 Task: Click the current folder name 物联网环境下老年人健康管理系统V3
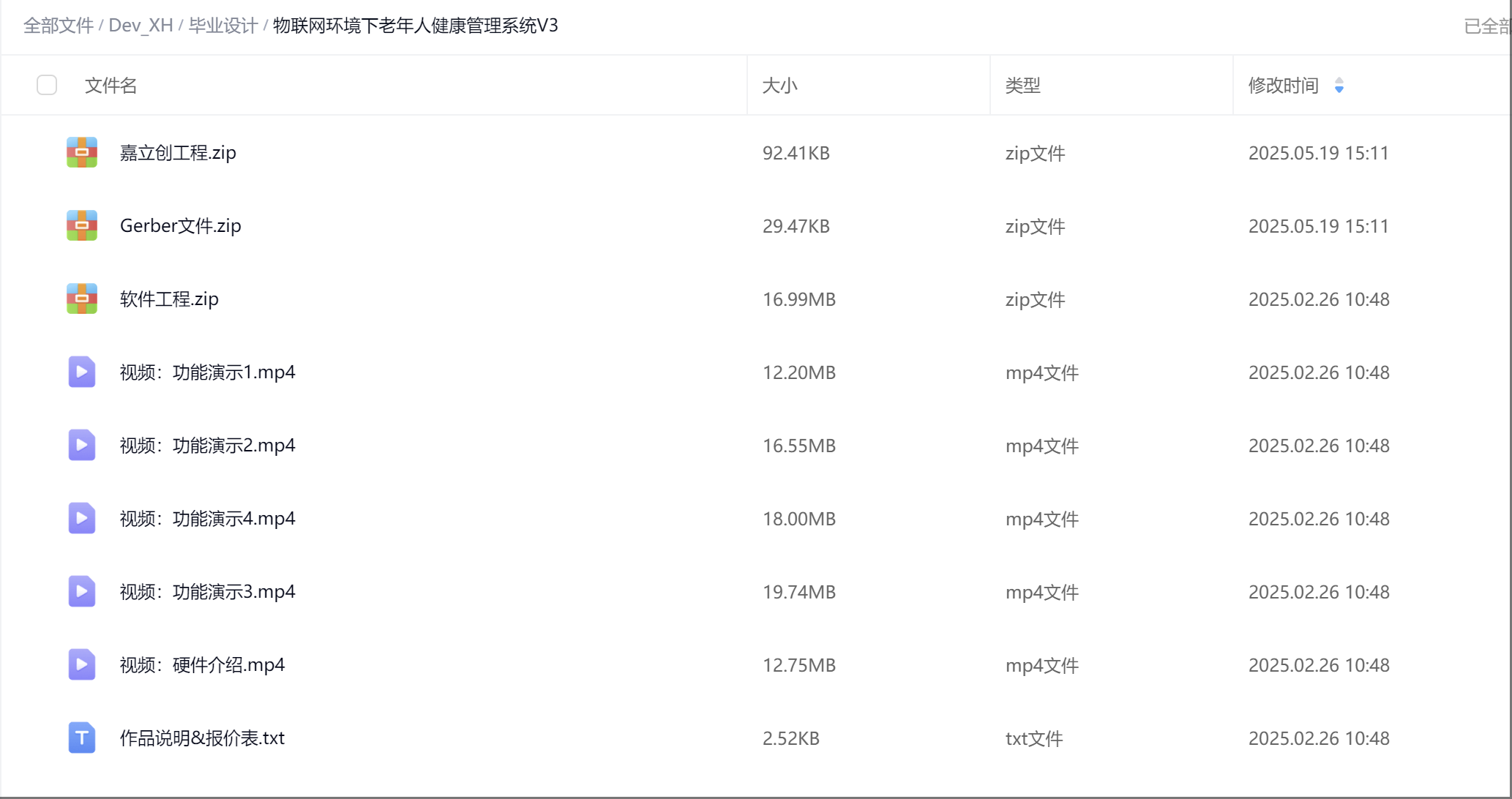point(416,26)
